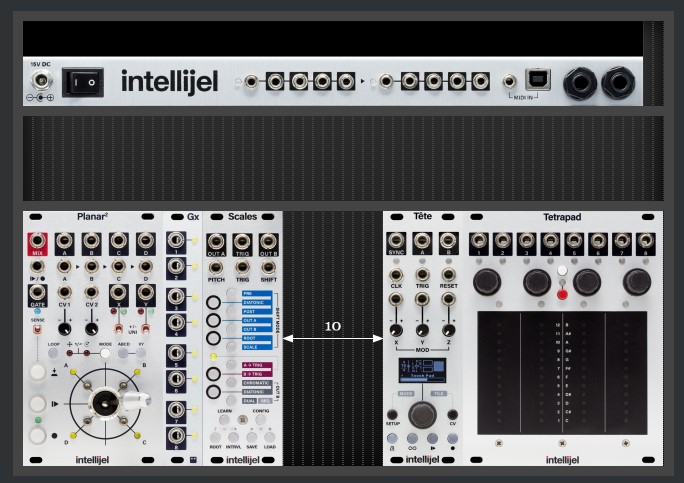This screenshot has height=483, width=684.
Task: Click the LEARN button on Scales
Action: [224, 420]
